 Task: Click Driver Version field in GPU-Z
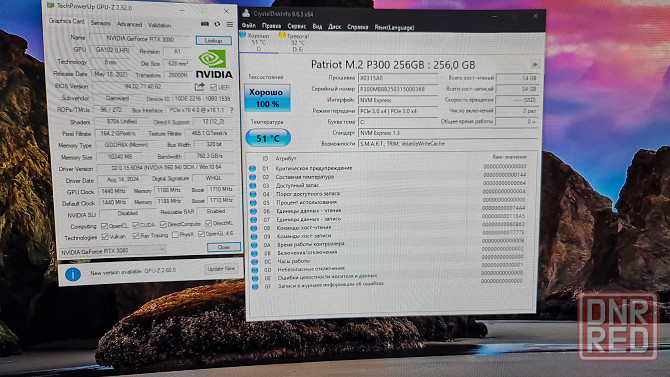[x=166, y=168]
